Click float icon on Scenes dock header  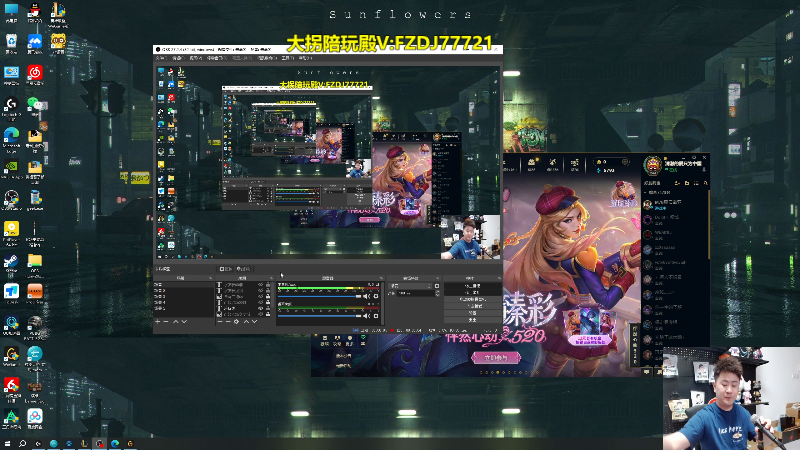211,278
